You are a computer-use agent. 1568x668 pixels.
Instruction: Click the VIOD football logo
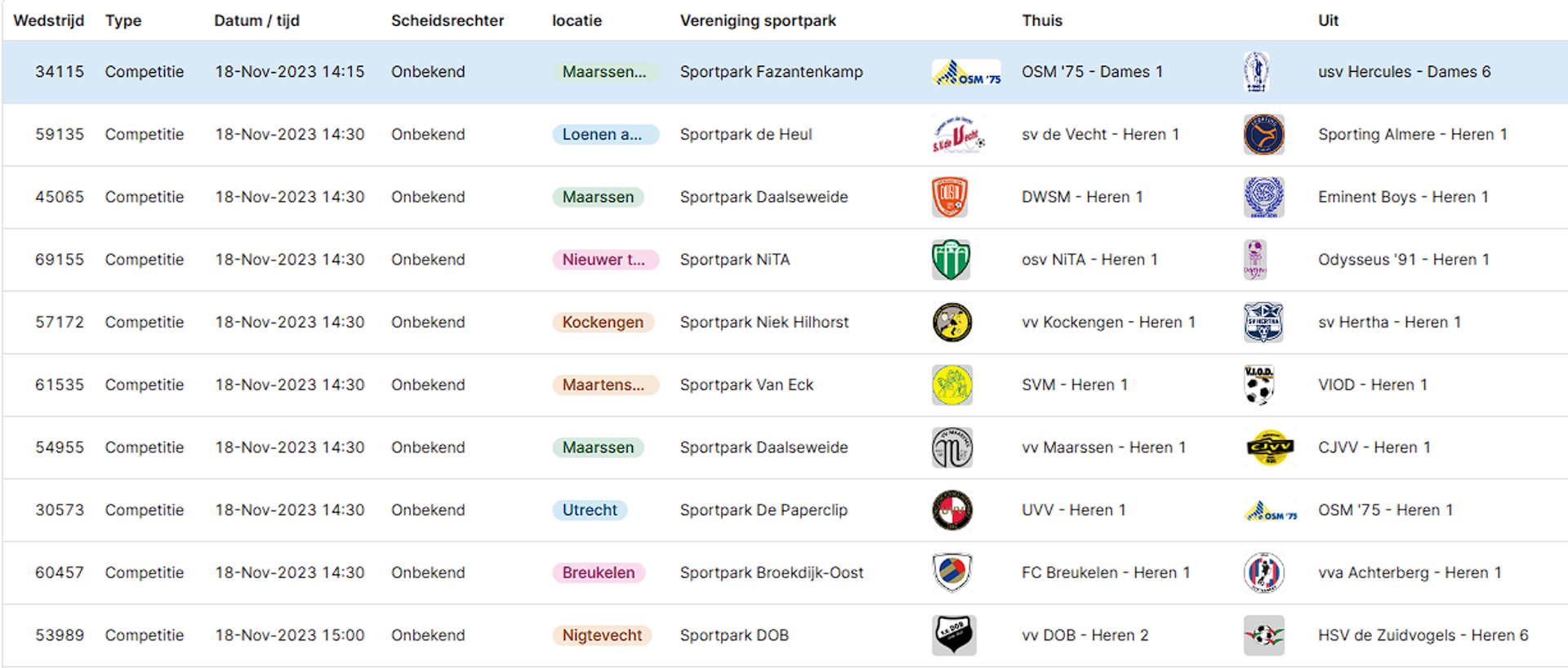point(1258,385)
